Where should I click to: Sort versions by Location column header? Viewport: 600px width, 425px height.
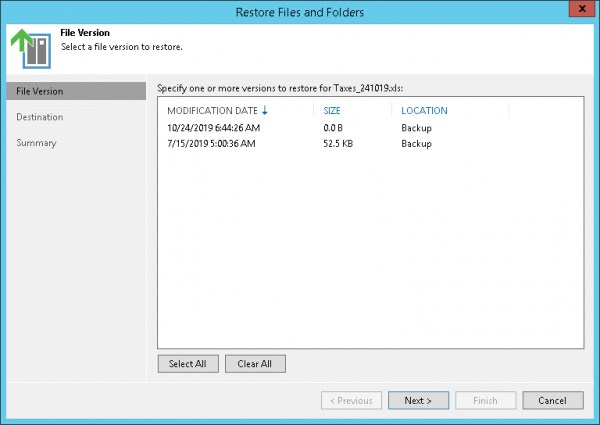[x=424, y=111]
